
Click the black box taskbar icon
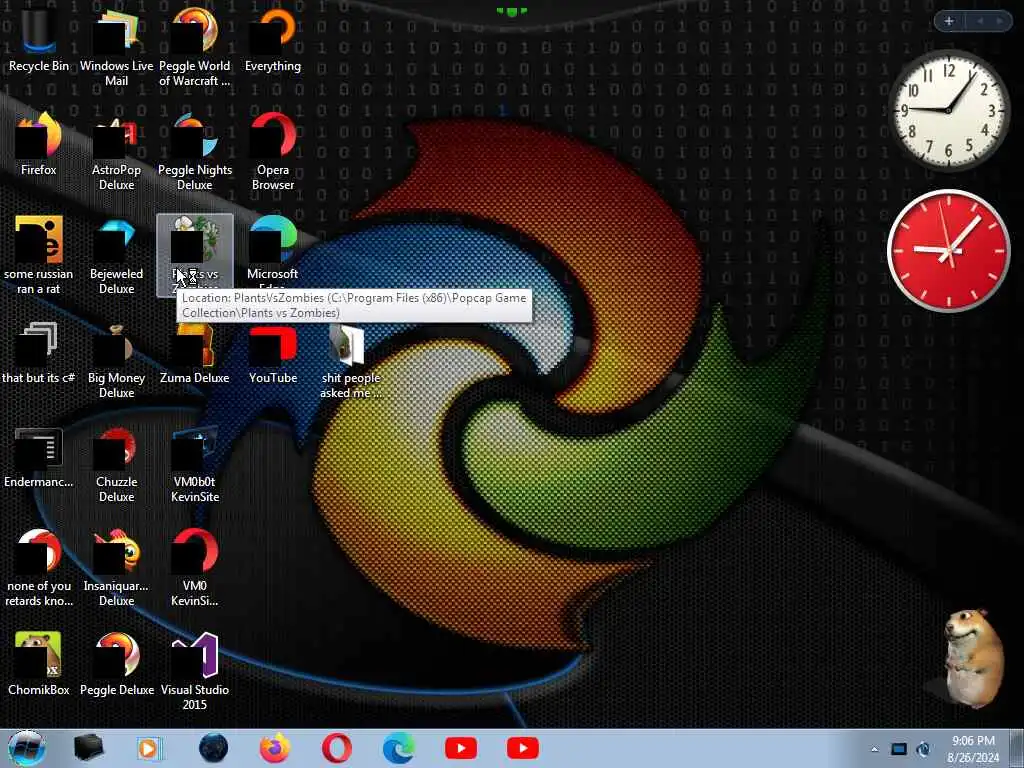pos(89,748)
